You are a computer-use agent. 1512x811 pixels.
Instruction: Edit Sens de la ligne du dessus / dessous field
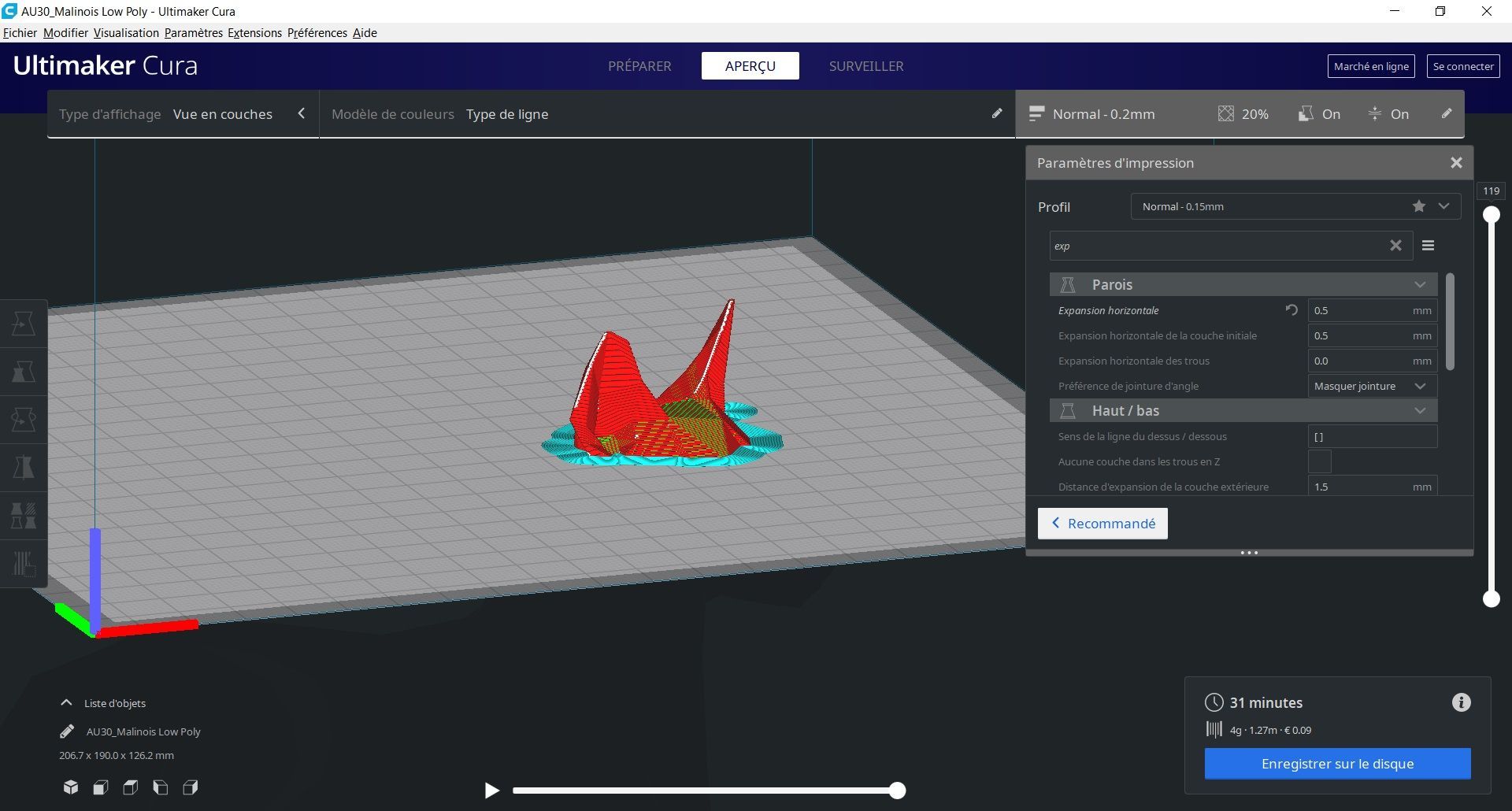[1372, 436]
